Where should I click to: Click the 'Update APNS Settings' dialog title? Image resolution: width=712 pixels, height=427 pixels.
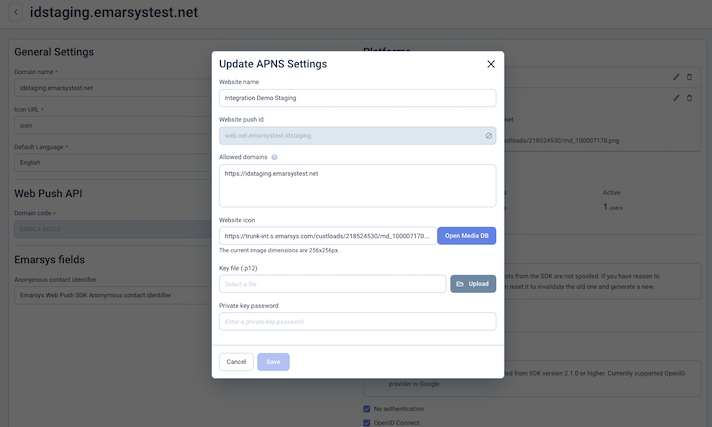273,64
